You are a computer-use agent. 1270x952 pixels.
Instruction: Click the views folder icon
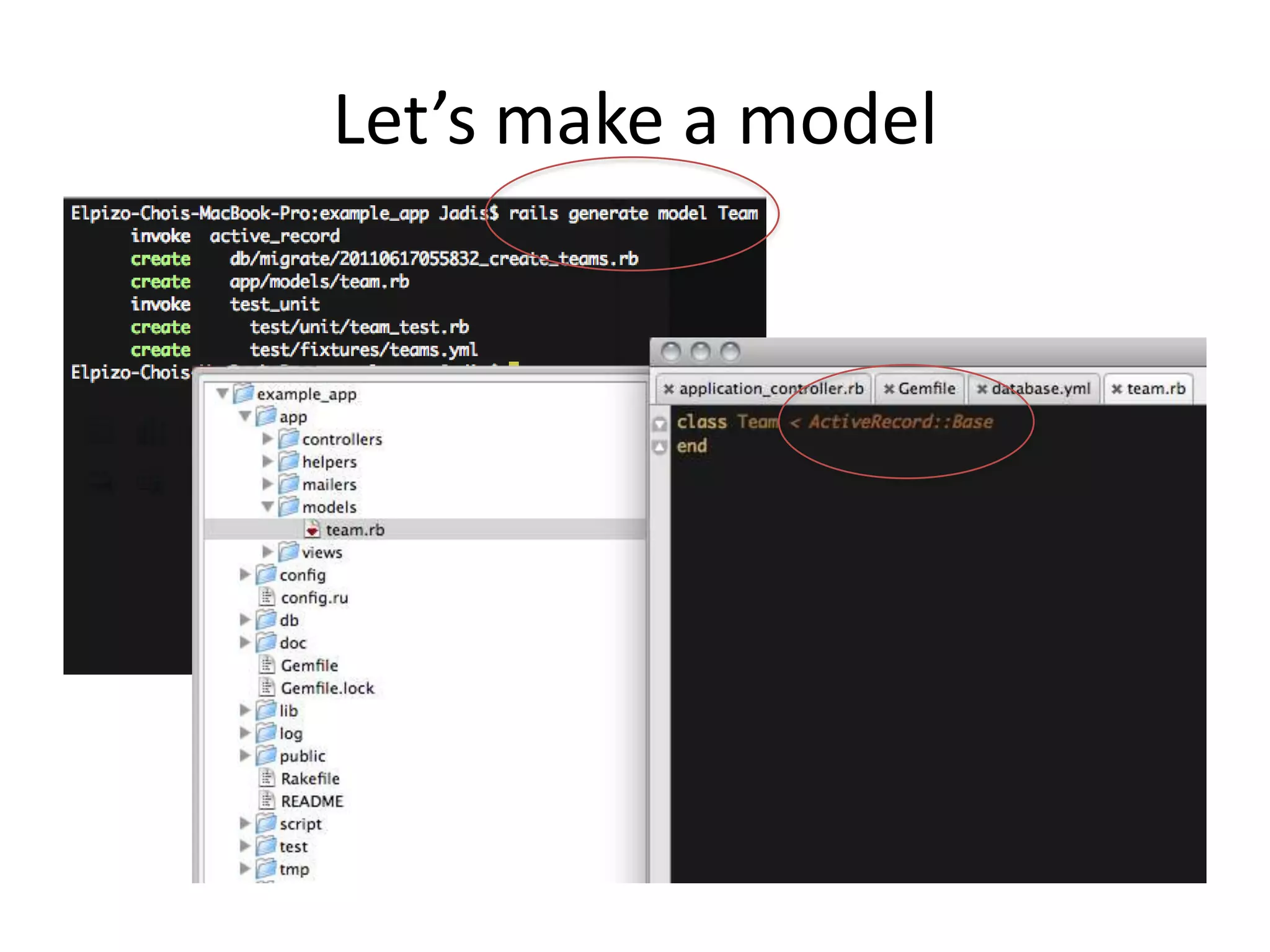coord(289,552)
